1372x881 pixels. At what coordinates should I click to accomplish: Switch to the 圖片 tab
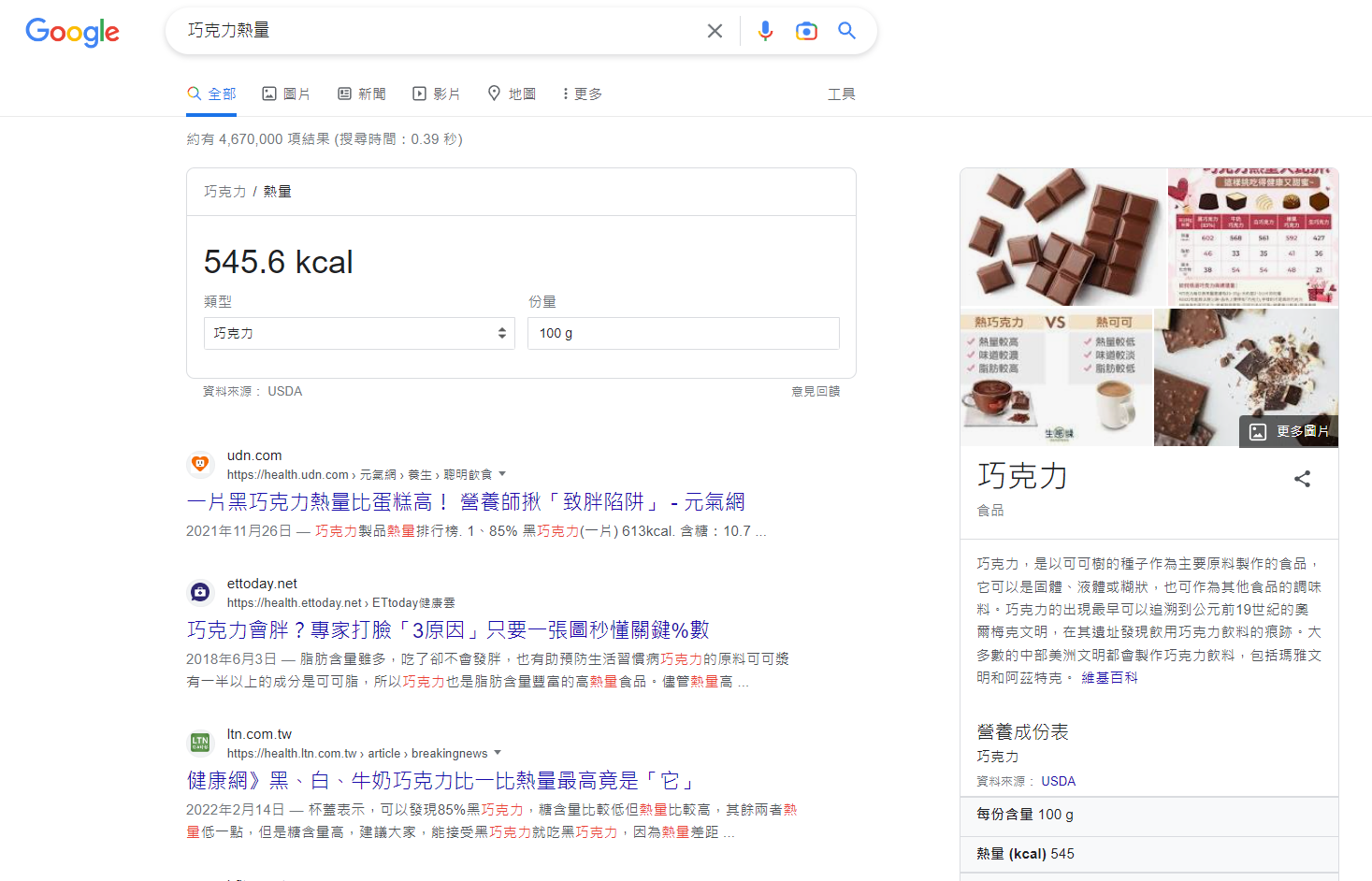click(286, 94)
